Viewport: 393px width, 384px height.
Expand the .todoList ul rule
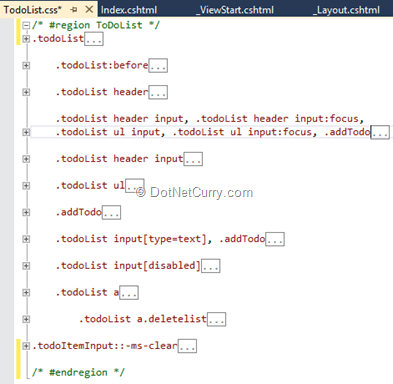pyautogui.click(x=26, y=186)
